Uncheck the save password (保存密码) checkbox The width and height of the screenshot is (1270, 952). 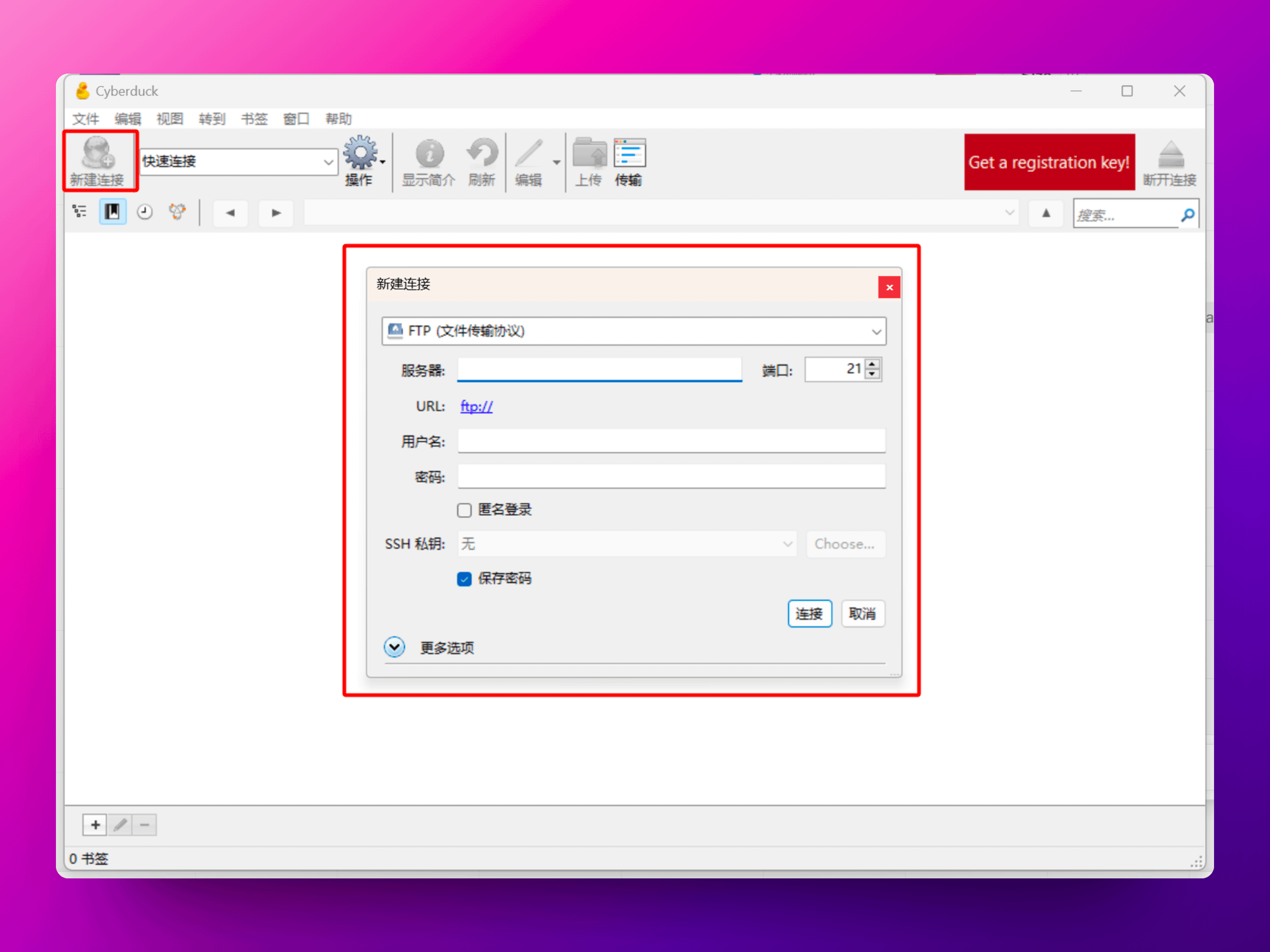coord(464,579)
